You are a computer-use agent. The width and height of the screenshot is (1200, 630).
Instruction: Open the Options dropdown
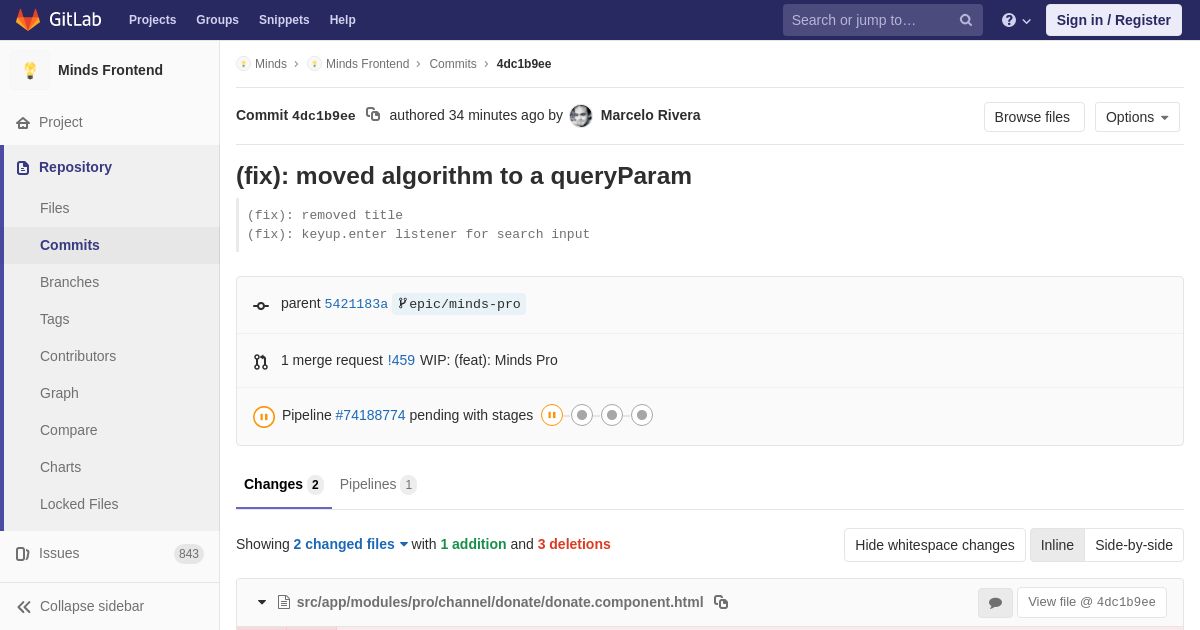(x=1137, y=117)
